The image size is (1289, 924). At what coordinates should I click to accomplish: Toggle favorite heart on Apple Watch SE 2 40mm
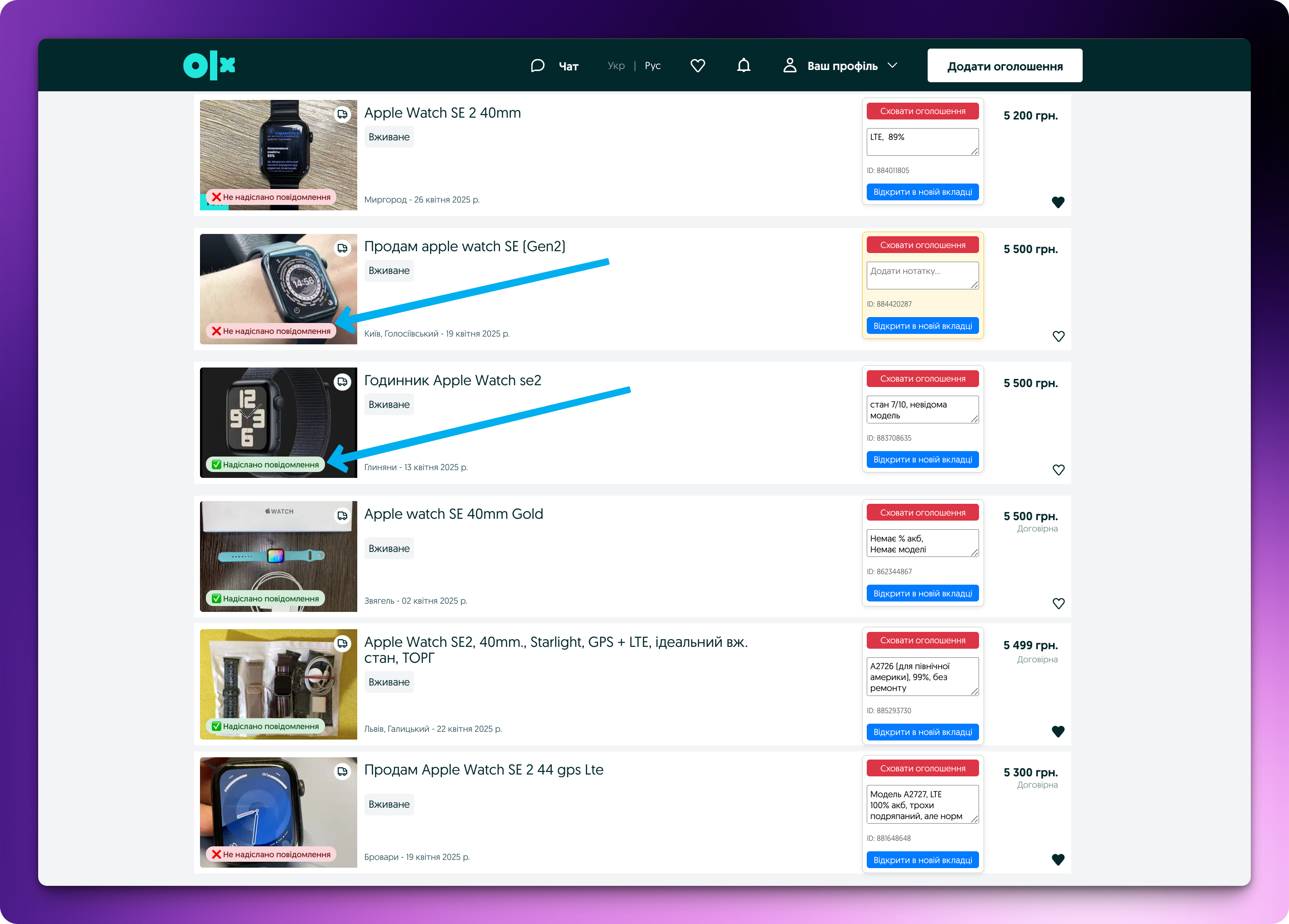click(1058, 202)
